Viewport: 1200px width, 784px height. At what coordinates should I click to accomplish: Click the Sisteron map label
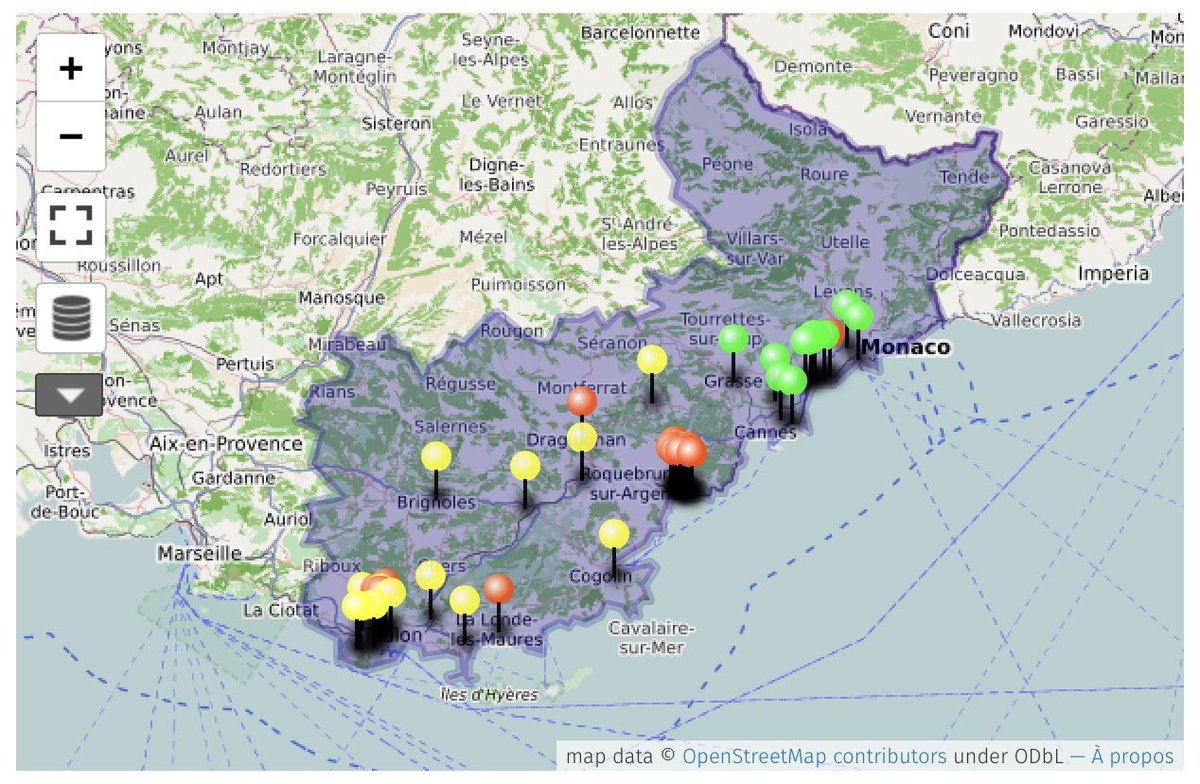[397, 124]
